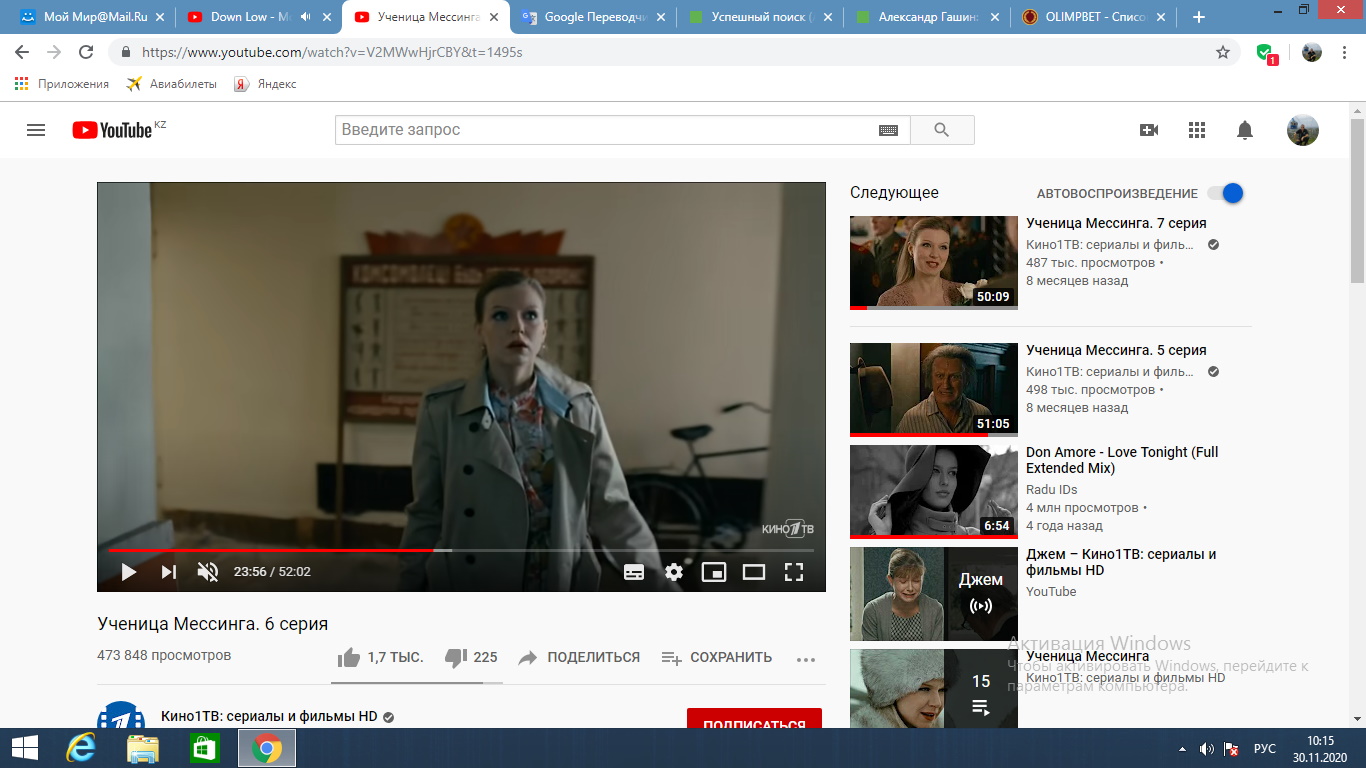Open the YouTube apps grid
Image resolution: width=1366 pixels, height=768 pixels.
(1197, 130)
